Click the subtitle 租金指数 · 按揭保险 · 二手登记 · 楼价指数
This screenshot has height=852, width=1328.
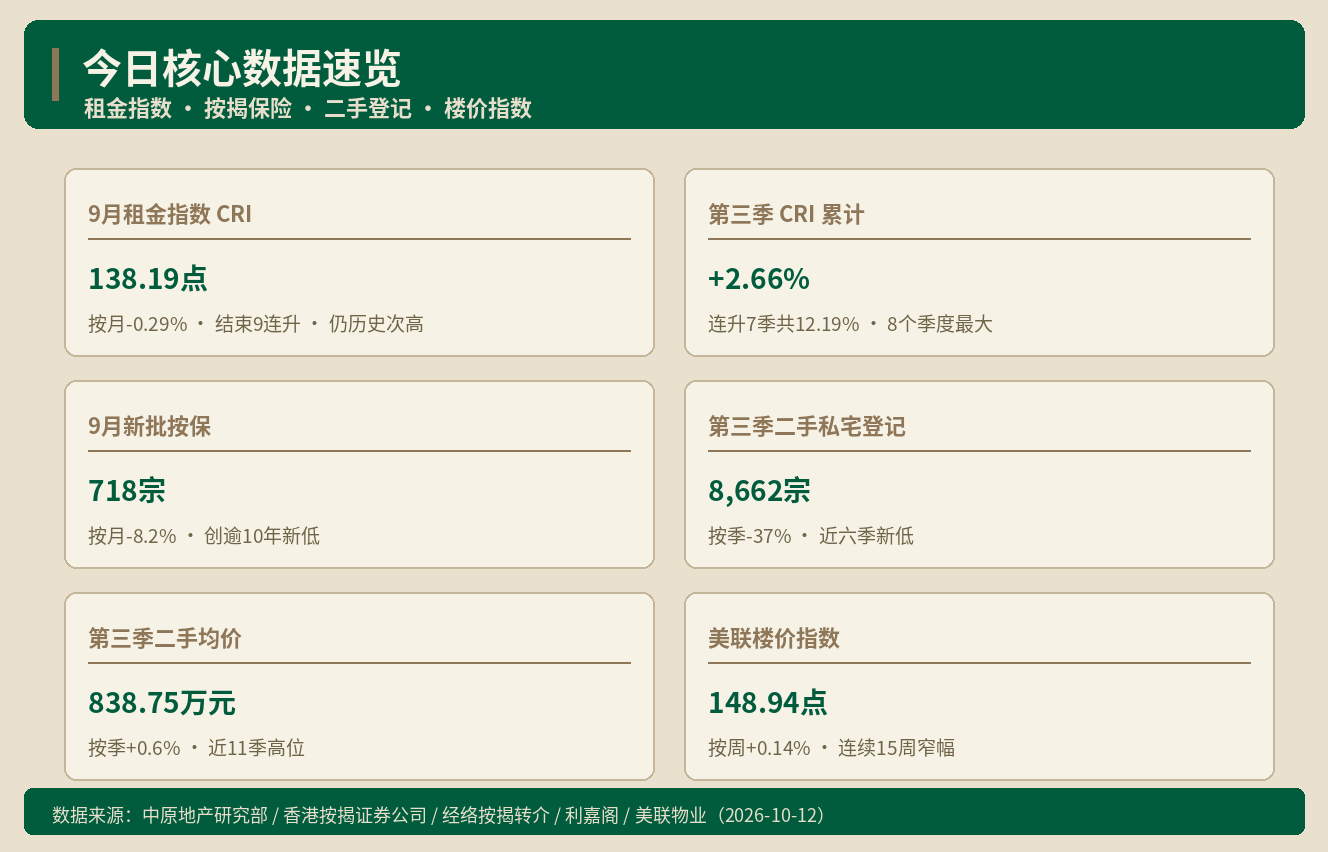tap(308, 109)
